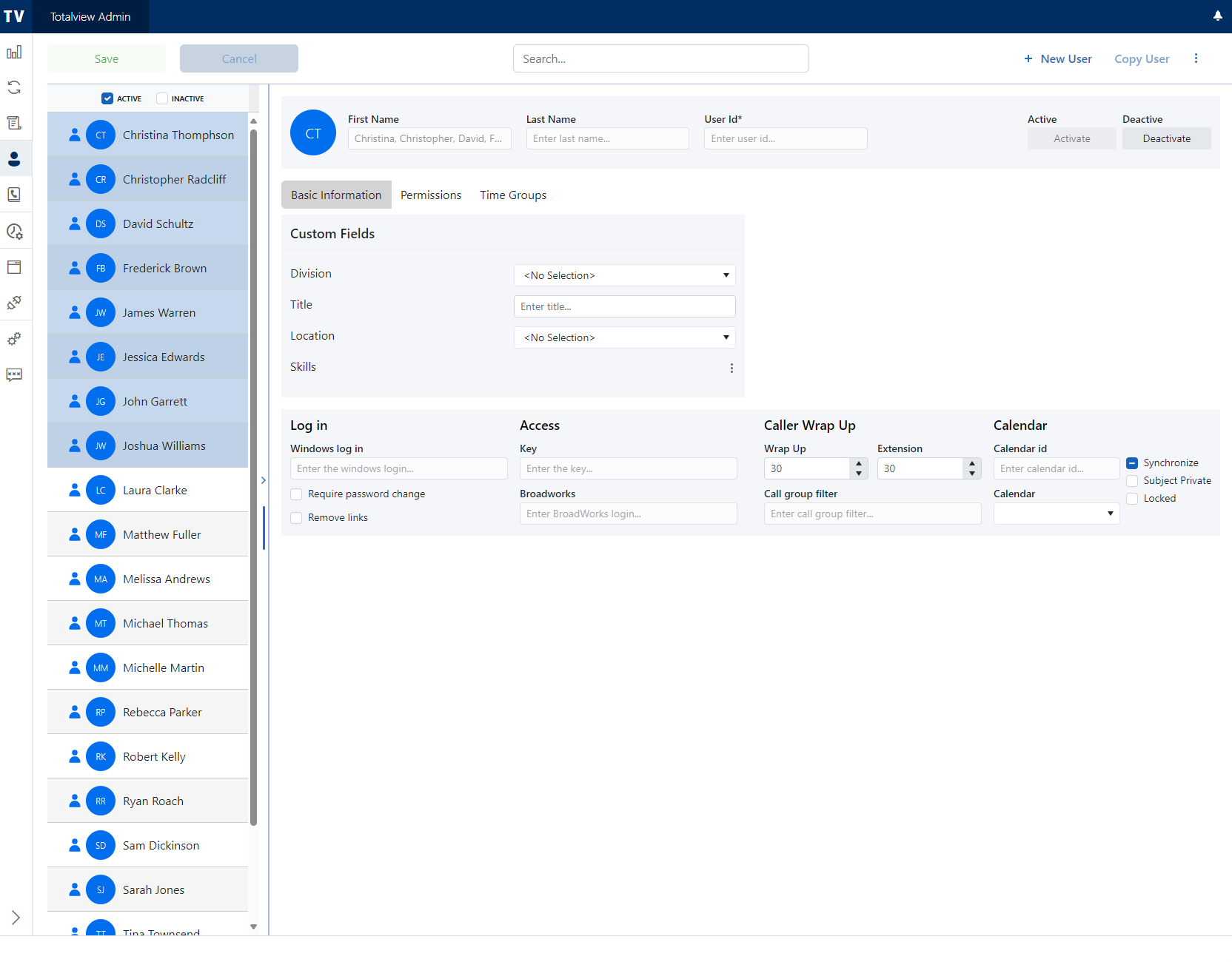The height and width of the screenshot is (962, 1232).
Task: Click Christina Thomphson's CT avatar
Action: tap(101, 135)
